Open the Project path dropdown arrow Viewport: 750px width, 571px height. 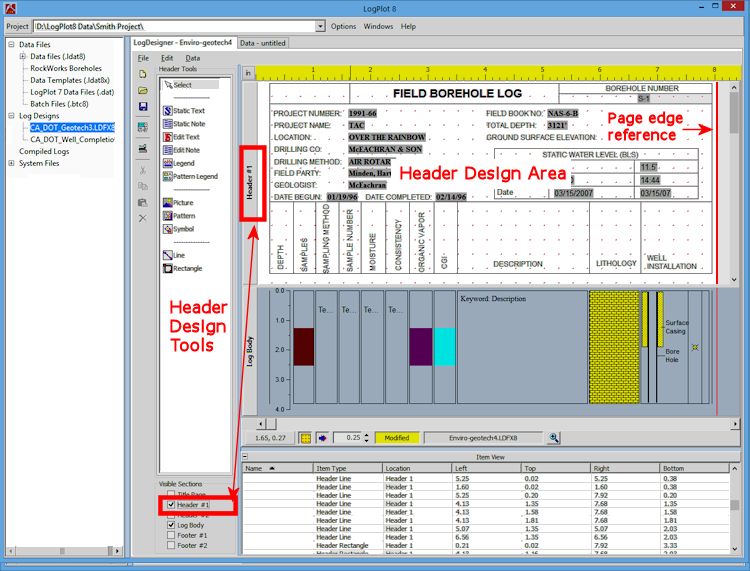coord(320,26)
